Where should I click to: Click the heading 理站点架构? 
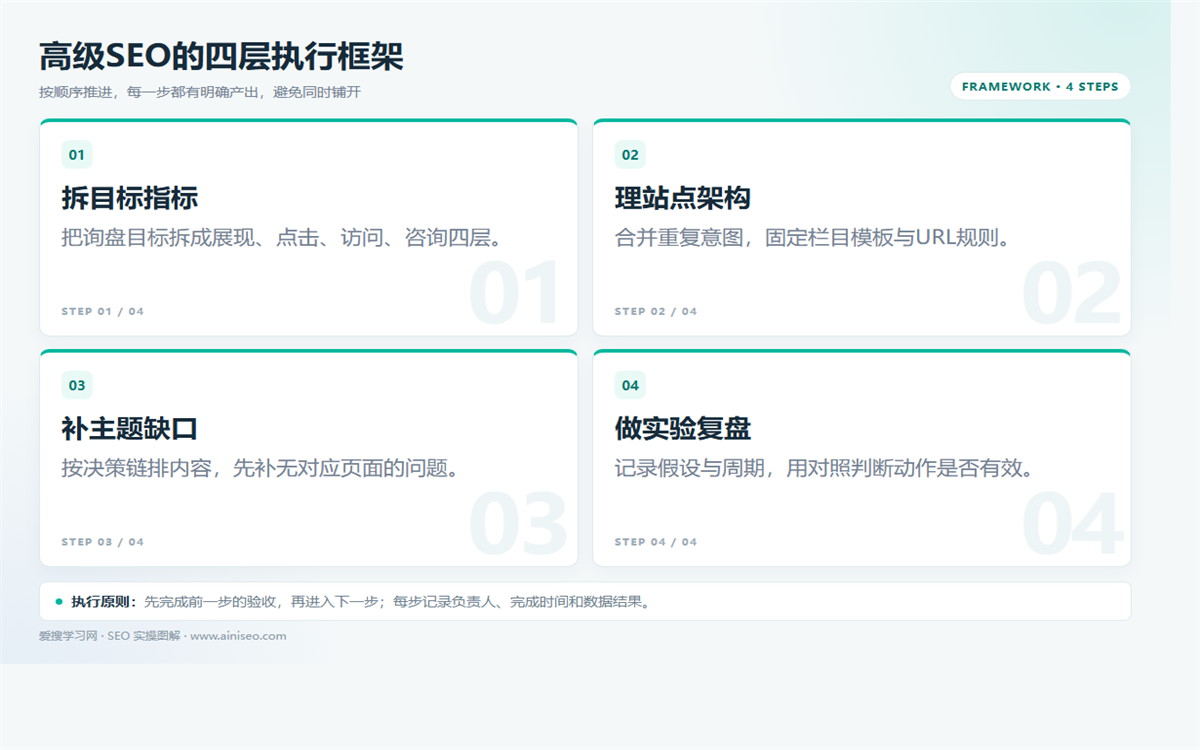tap(683, 198)
